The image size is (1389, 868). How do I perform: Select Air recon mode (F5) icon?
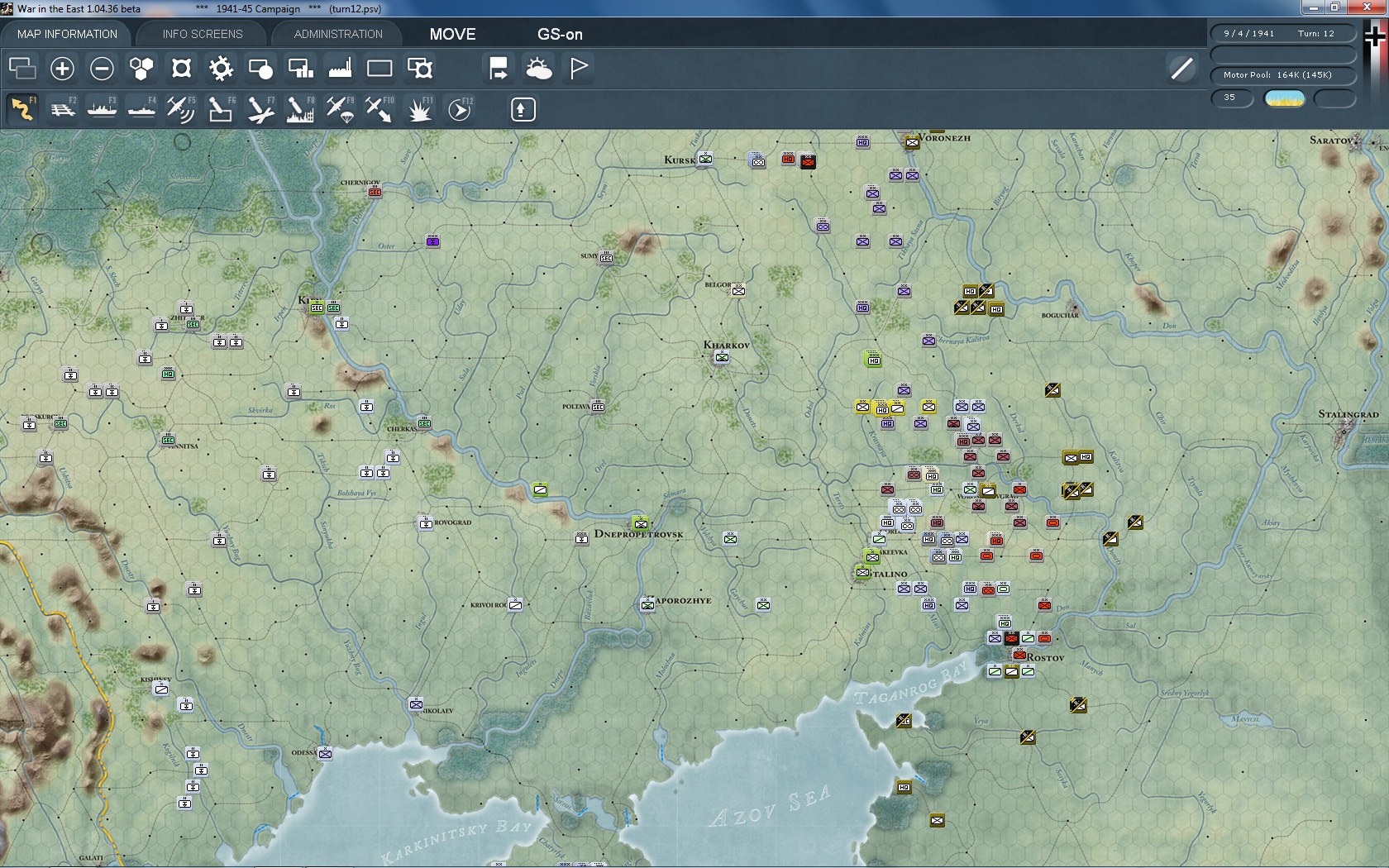click(181, 109)
